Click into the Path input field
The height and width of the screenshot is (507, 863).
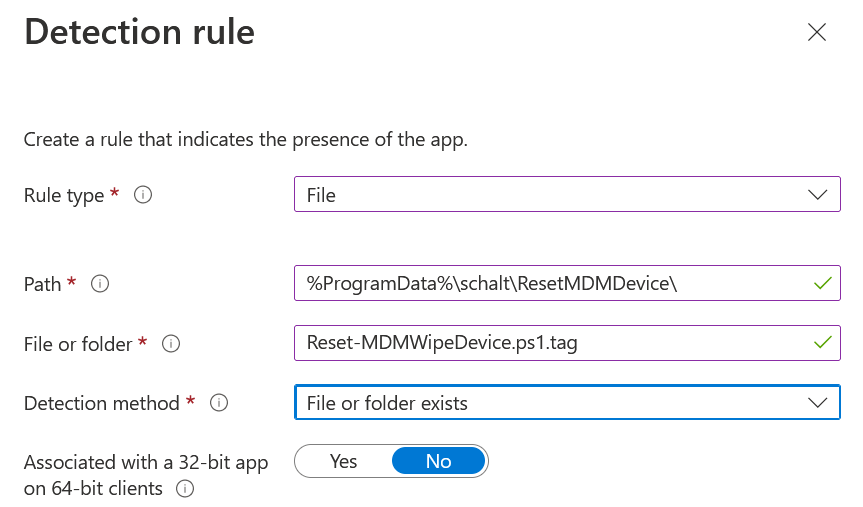[550, 283]
